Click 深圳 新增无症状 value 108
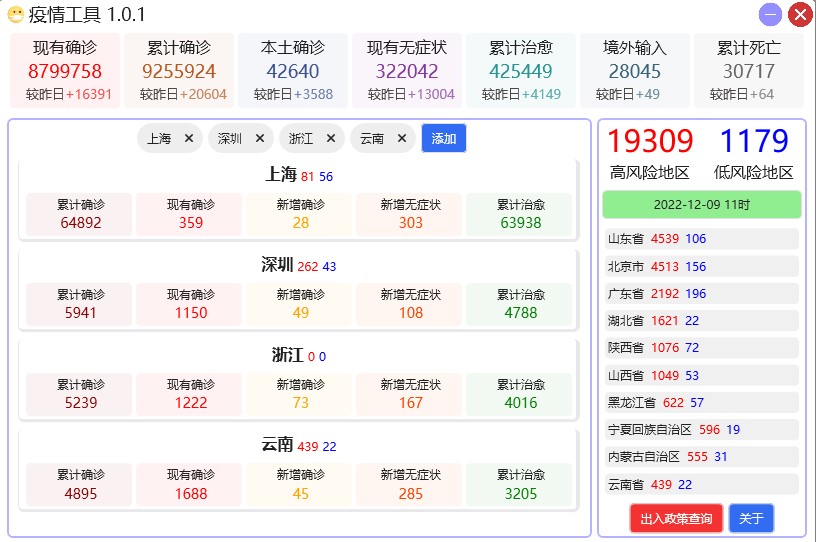 click(x=411, y=313)
